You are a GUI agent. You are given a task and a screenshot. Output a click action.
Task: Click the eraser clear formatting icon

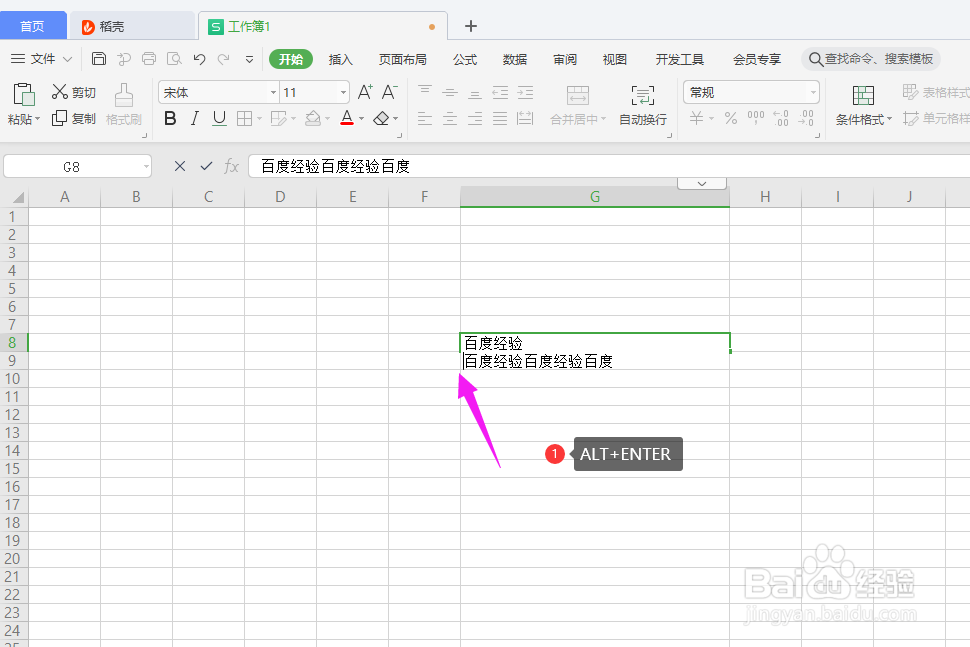382,118
